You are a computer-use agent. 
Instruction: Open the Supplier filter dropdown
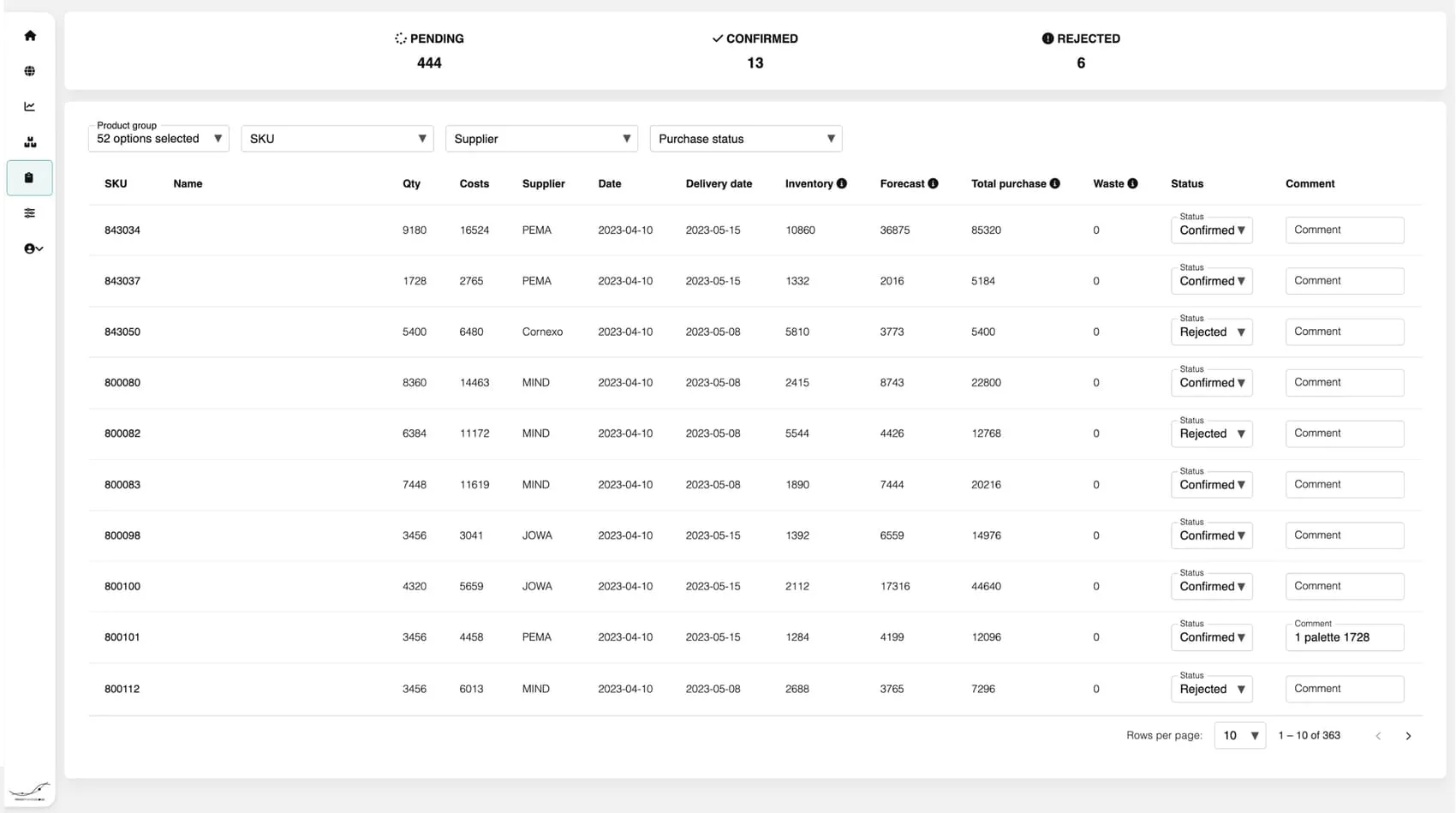(x=541, y=138)
